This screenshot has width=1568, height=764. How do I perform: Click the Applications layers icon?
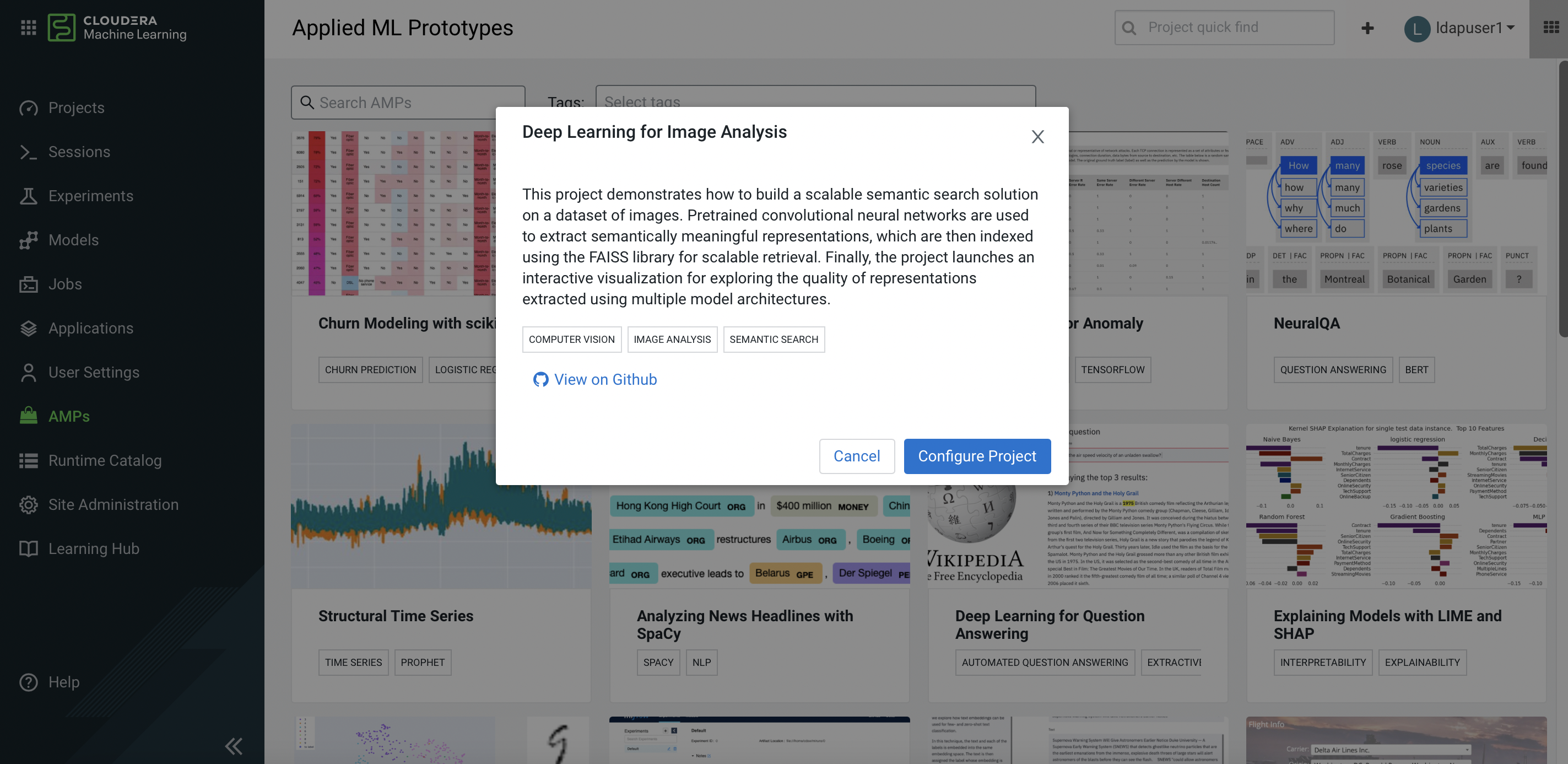(28, 328)
